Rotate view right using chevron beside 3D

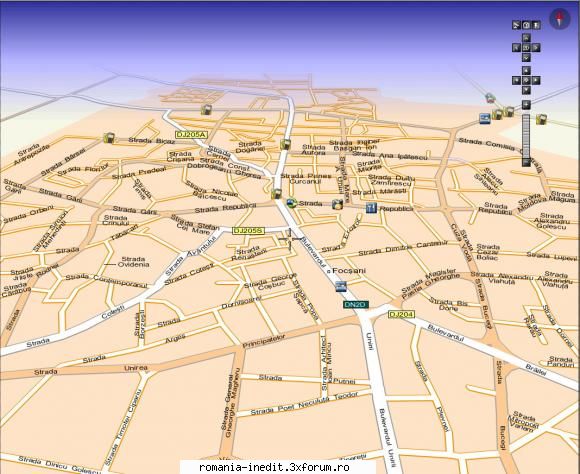[x=536, y=47]
